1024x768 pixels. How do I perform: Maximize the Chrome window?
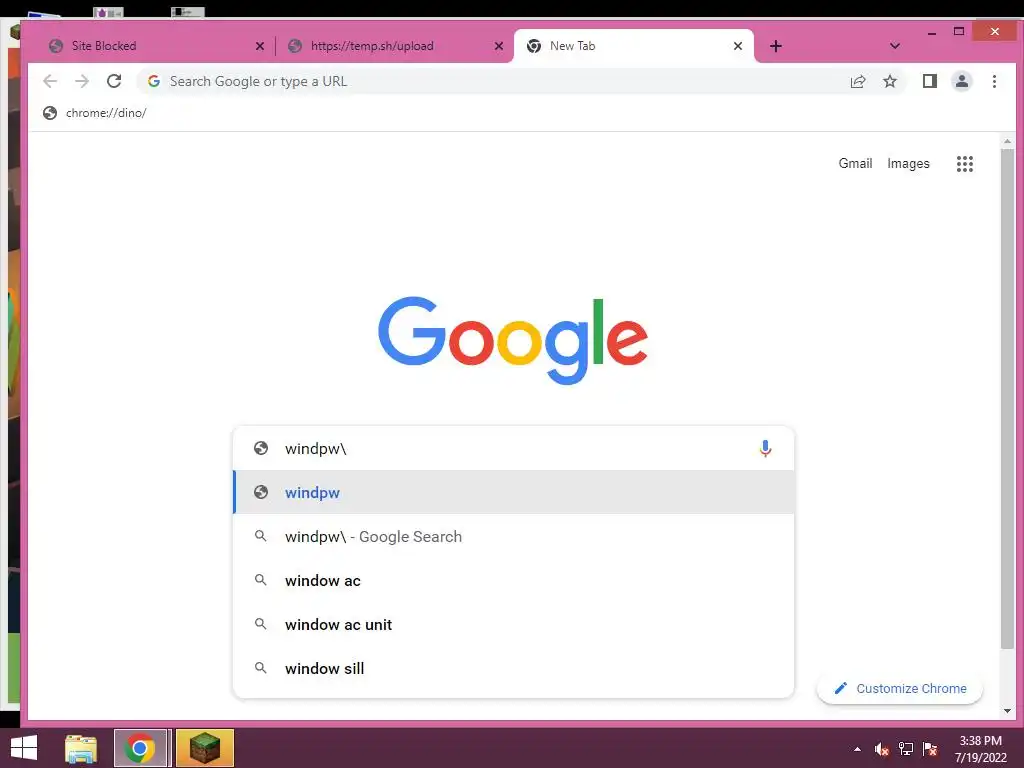pyautogui.click(x=959, y=31)
